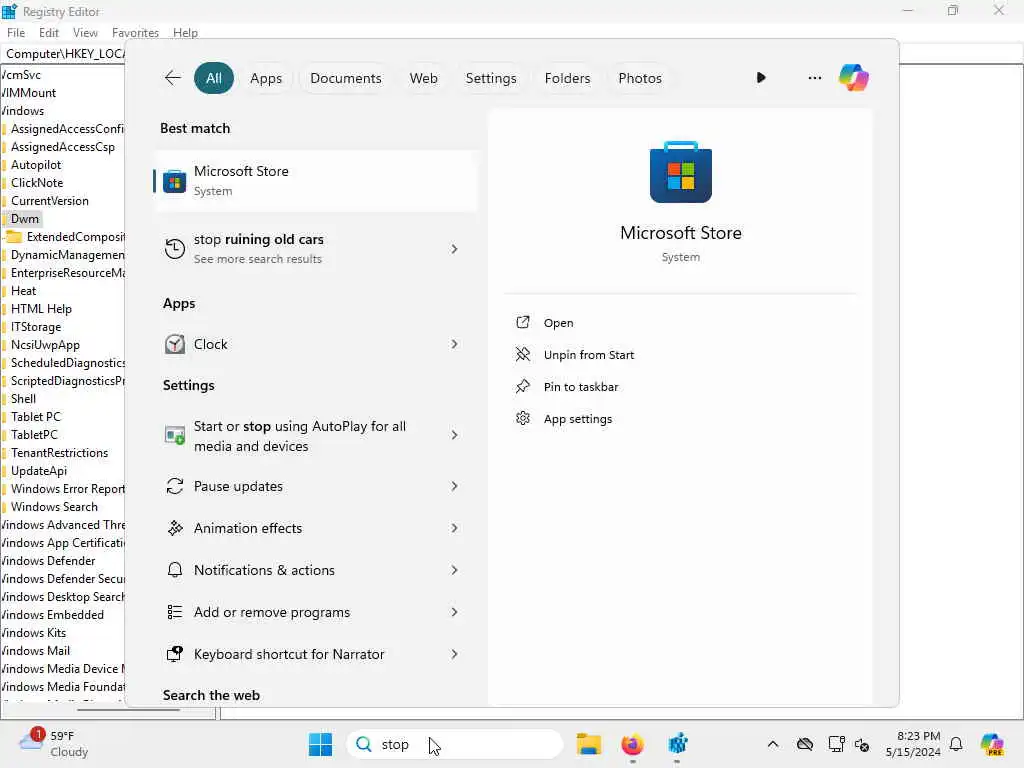
Task: Open the Edit menu in Registry Editor
Action: click(48, 33)
